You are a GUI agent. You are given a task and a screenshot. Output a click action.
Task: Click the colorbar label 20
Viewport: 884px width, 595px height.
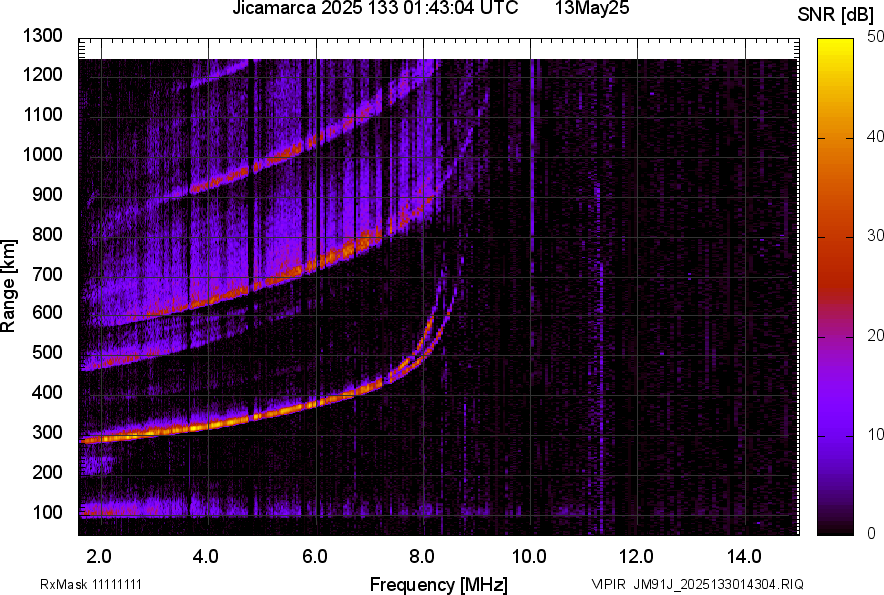click(x=875, y=335)
